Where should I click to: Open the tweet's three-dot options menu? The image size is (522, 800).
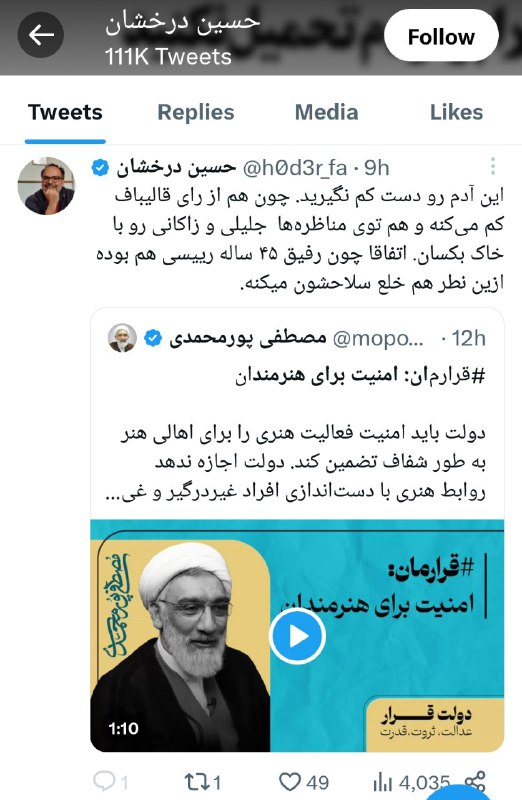492,166
